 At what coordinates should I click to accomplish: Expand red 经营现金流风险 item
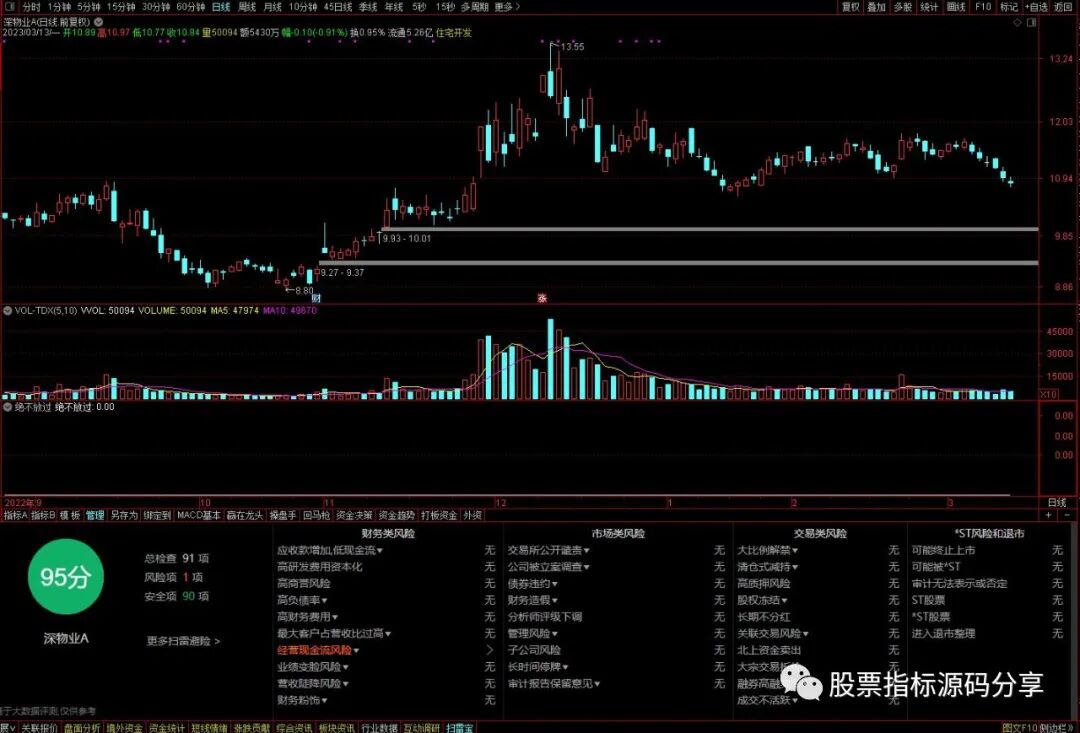coord(318,650)
